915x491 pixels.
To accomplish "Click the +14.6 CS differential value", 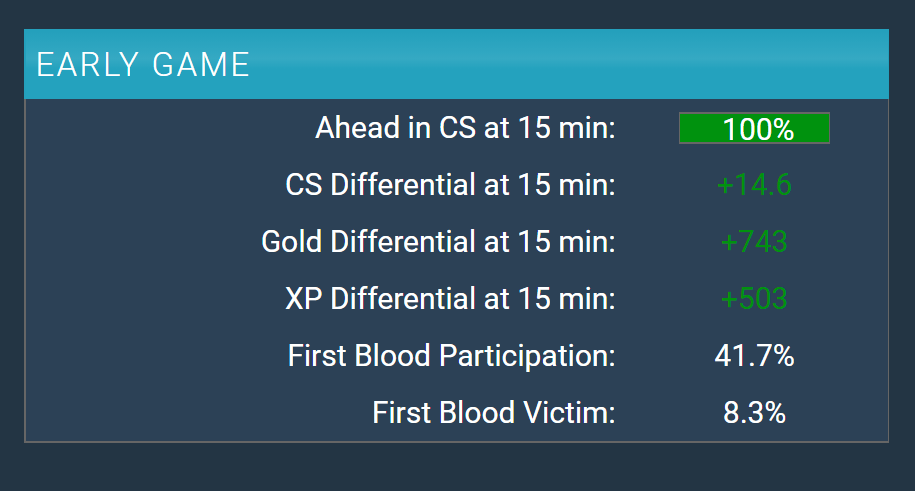I will tap(754, 185).
